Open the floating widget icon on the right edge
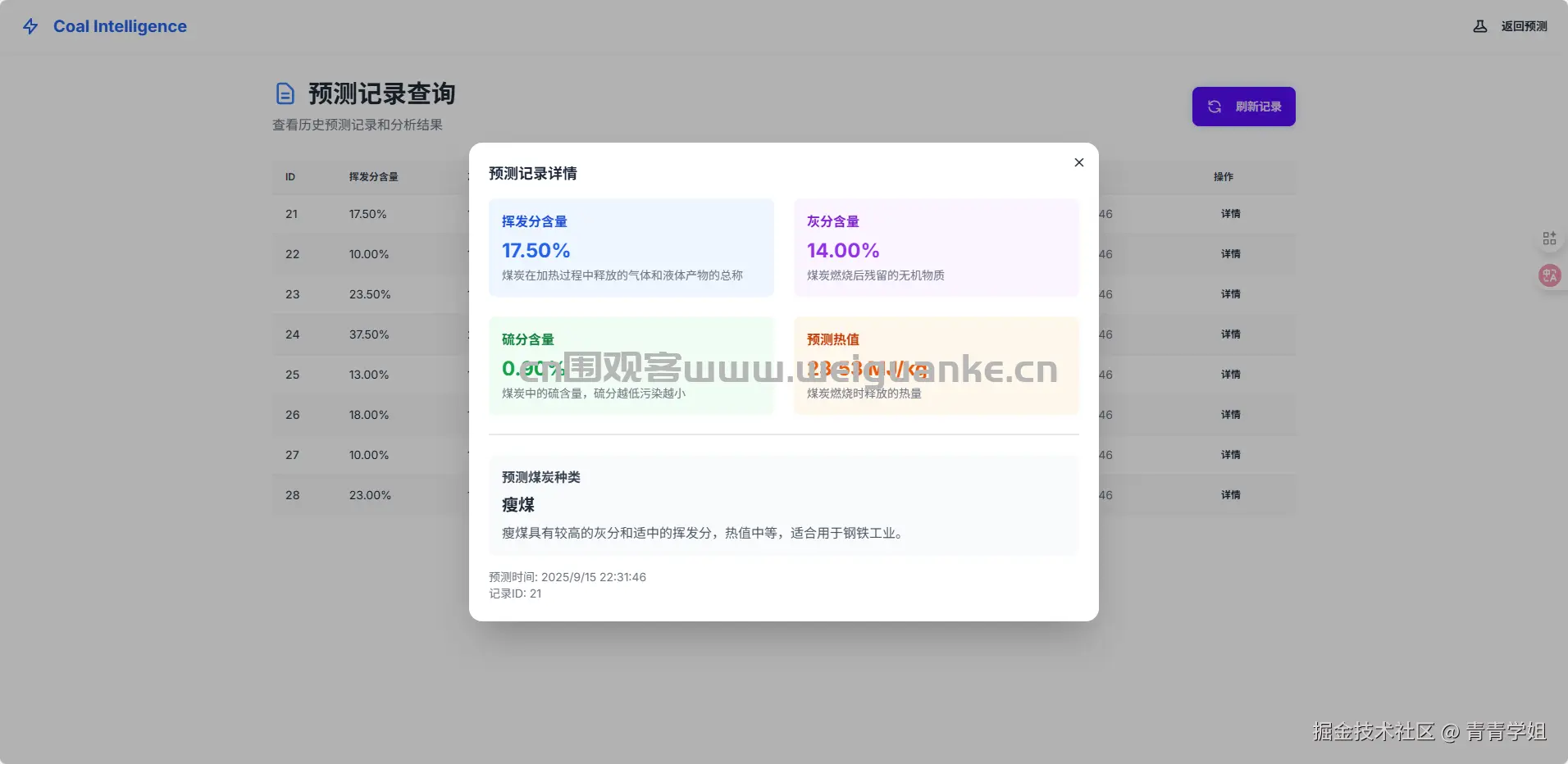1568x764 pixels. [x=1549, y=238]
